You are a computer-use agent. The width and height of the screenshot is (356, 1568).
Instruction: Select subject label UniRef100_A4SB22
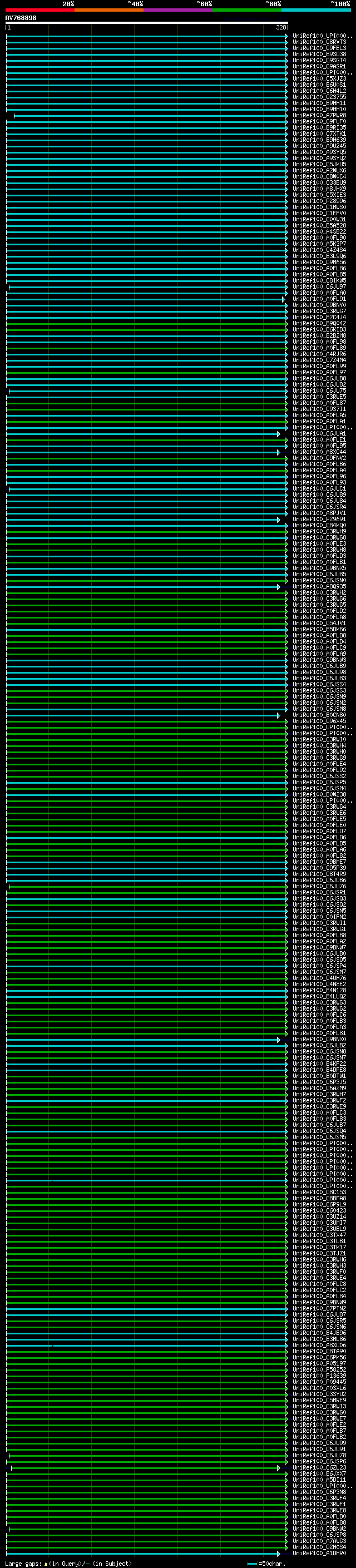319,231
